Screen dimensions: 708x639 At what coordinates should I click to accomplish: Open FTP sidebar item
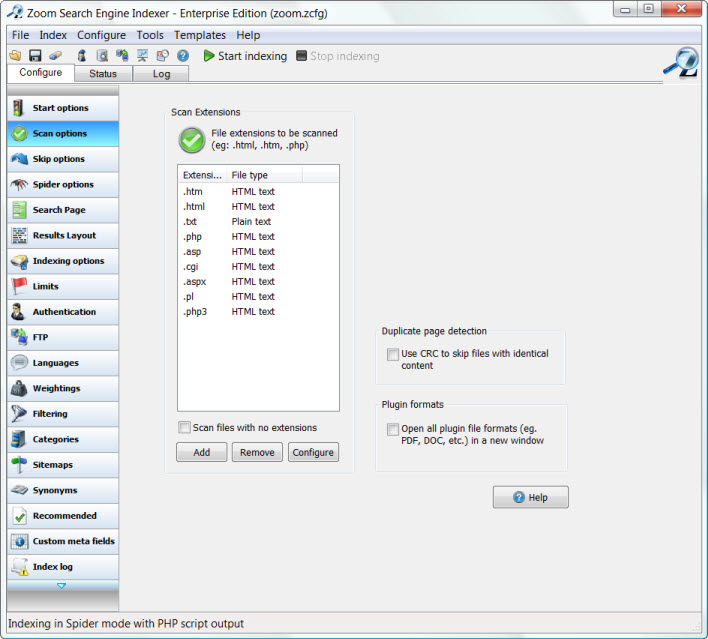pos(63,337)
